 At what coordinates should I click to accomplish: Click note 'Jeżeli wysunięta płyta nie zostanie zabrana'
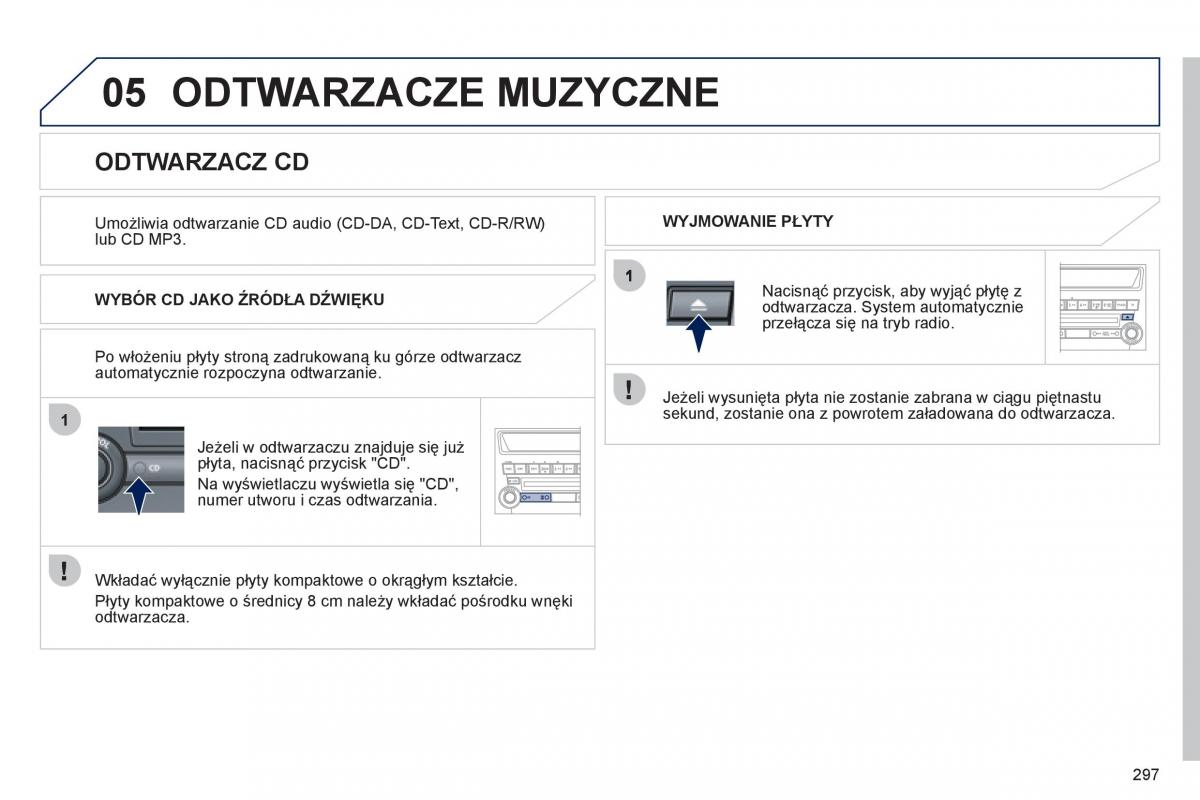click(889, 405)
